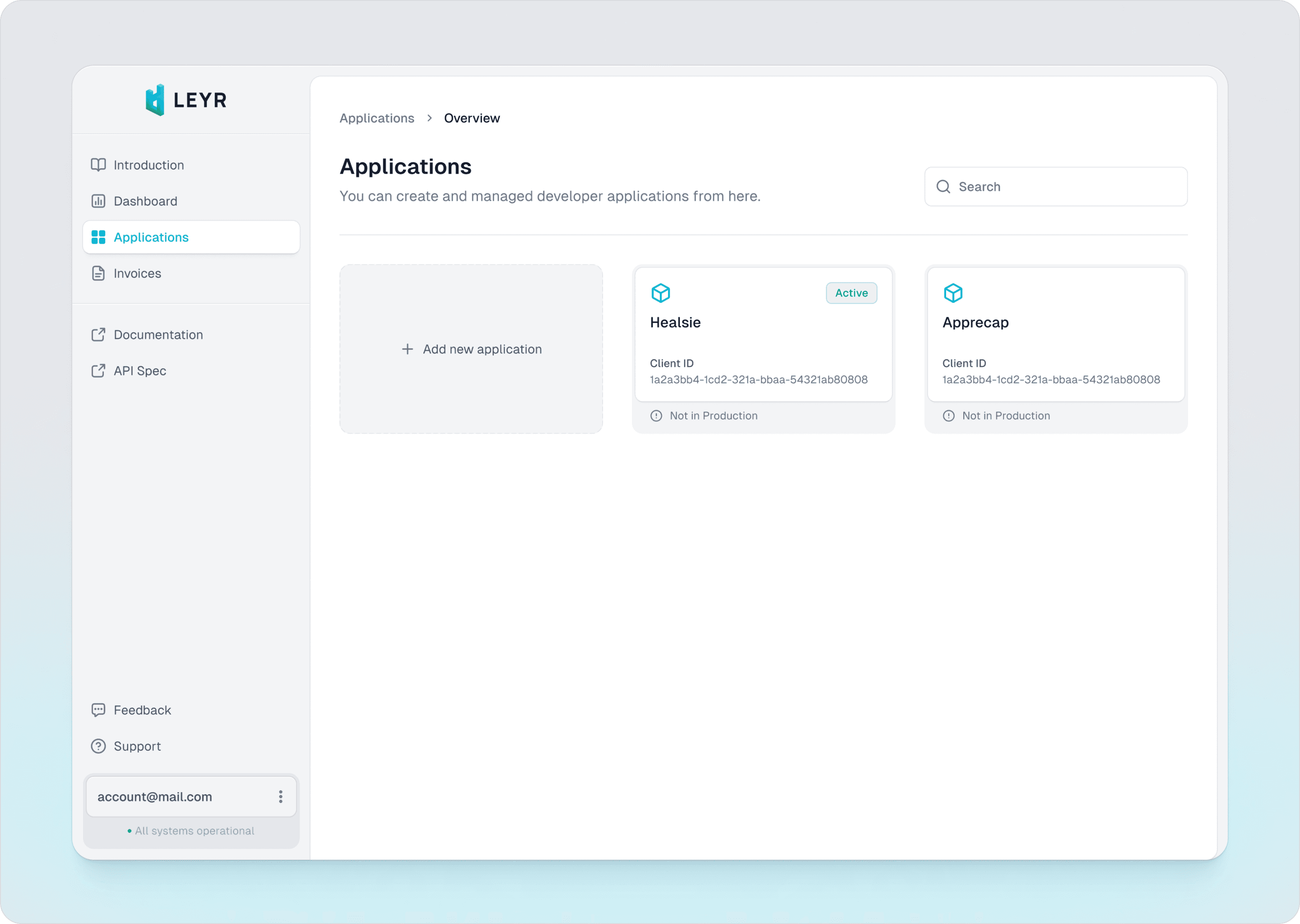Viewport: 1300px width, 924px height.
Task: Click the Overview breadcrumb
Action: pos(472,118)
